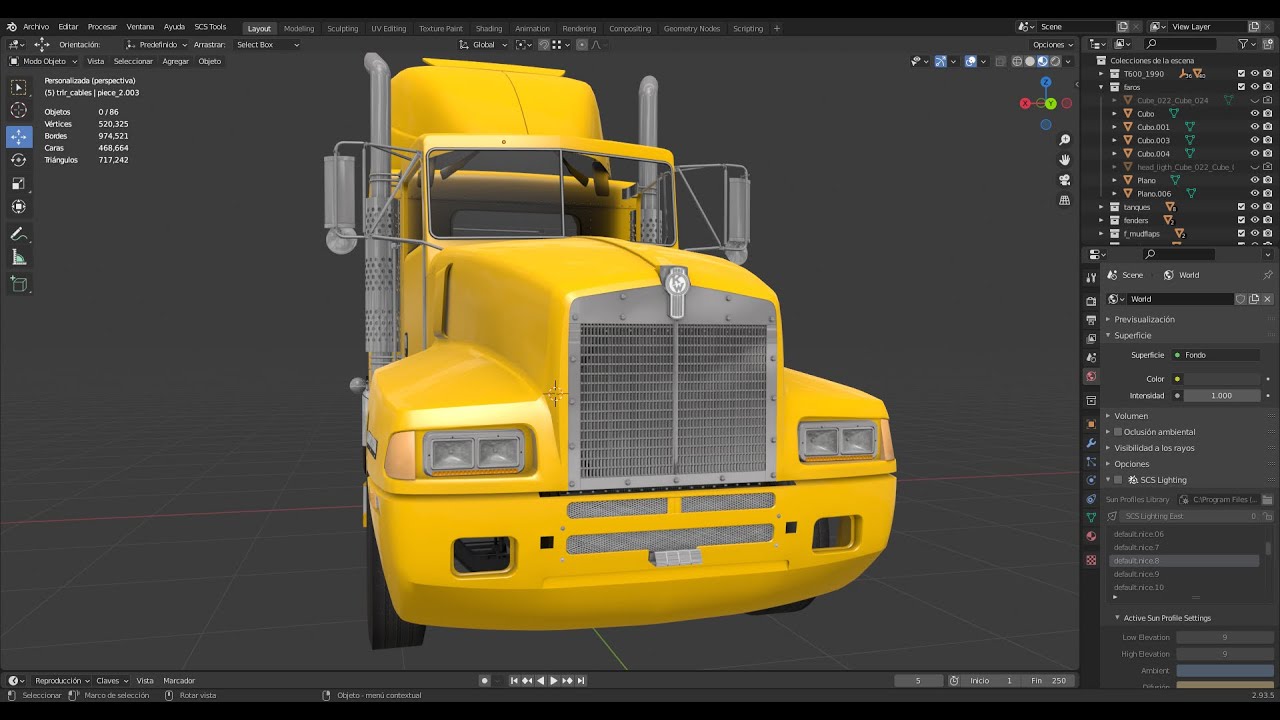The width and height of the screenshot is (1280, 720).
Task: Choose the Measure tool
Action: coord(18,258)
